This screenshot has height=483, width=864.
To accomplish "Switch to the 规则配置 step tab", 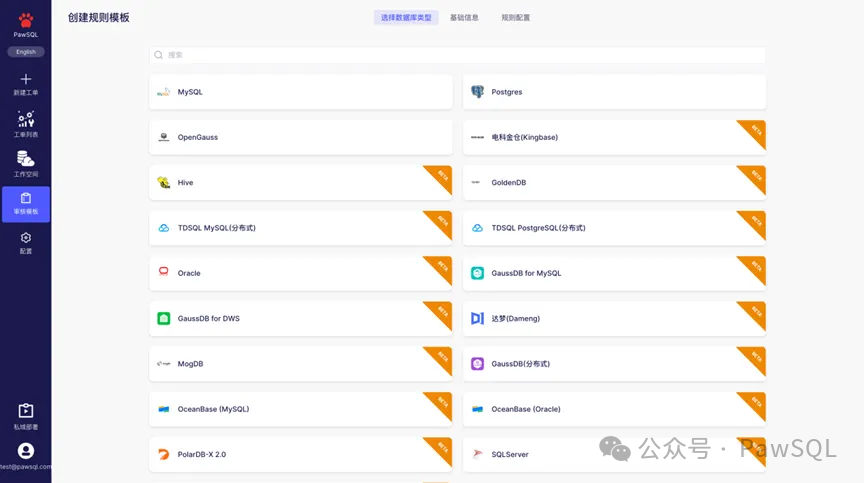I will point(515,18).
